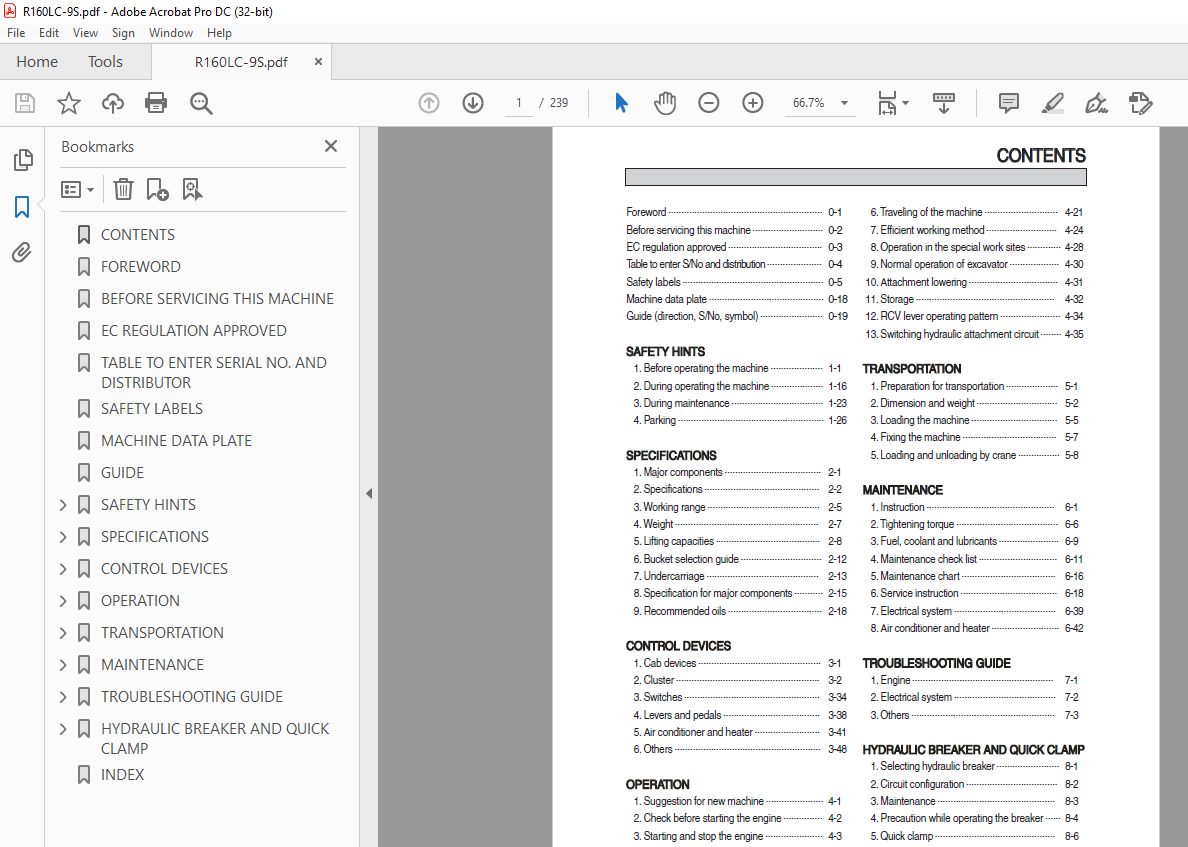Expand TRANSPORTATION bookmark
Screen dimensions: 1188x847
[63, 633]
